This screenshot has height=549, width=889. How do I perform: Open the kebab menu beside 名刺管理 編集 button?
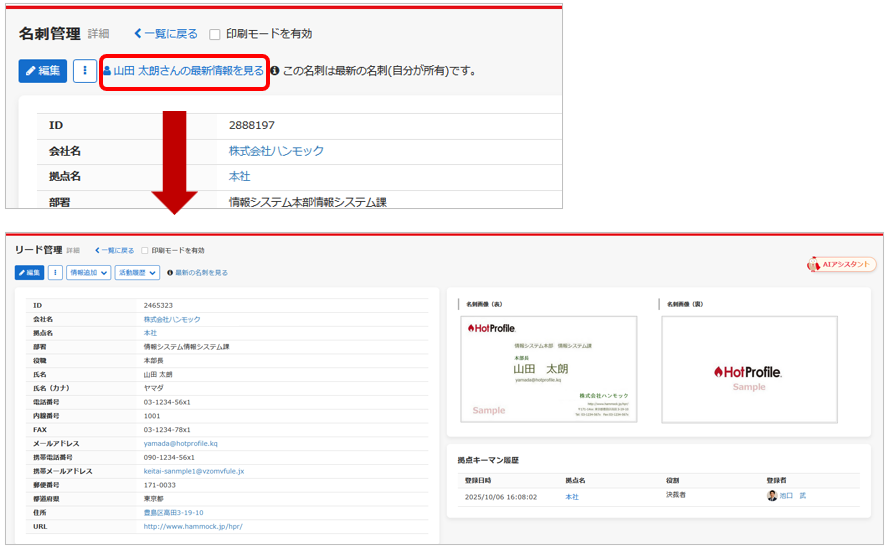(x=85, y=71)
